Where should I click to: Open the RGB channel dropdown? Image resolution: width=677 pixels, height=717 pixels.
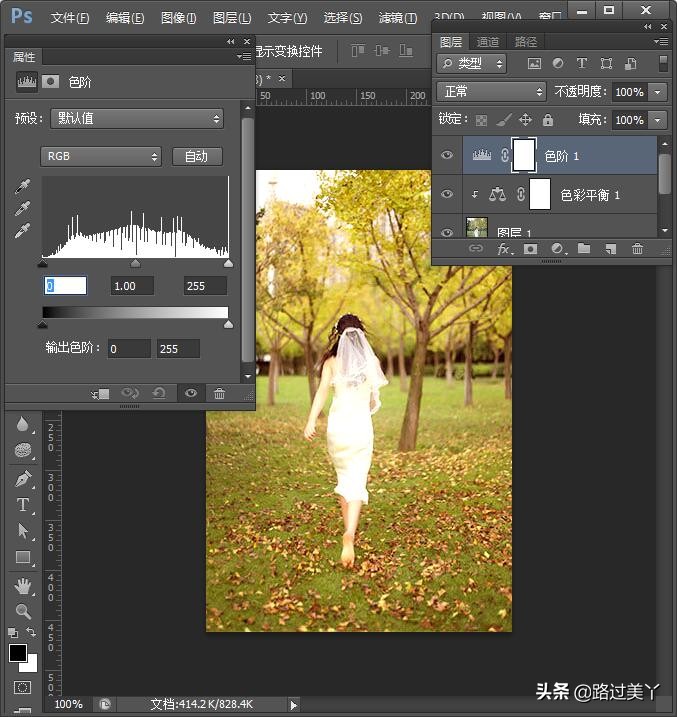tap(100, 156)
